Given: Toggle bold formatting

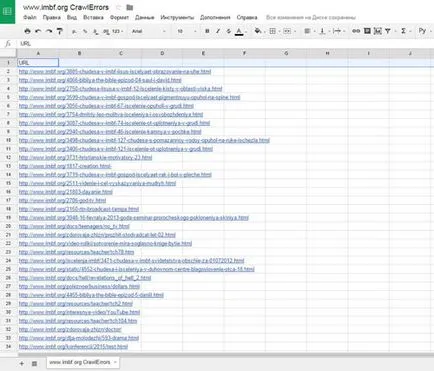Looking at the screenshot, I should pyautogui.click(x=207, y=31).
